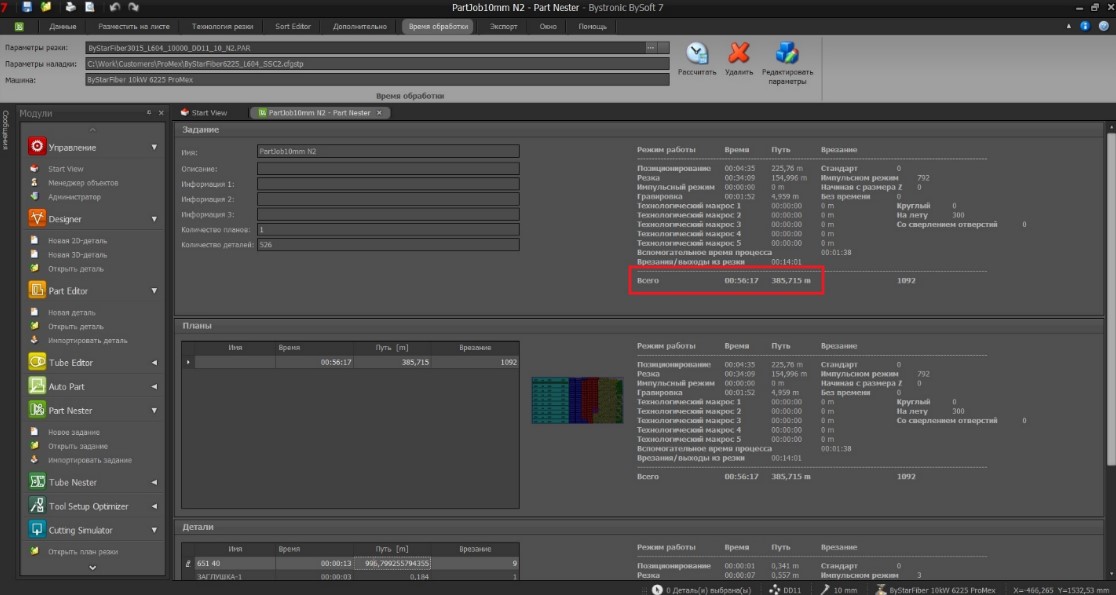Image resolution: width=1116 pixels, height=595 pixels.
Task: Open the Управление module icon
Action: tap(37, 147)
